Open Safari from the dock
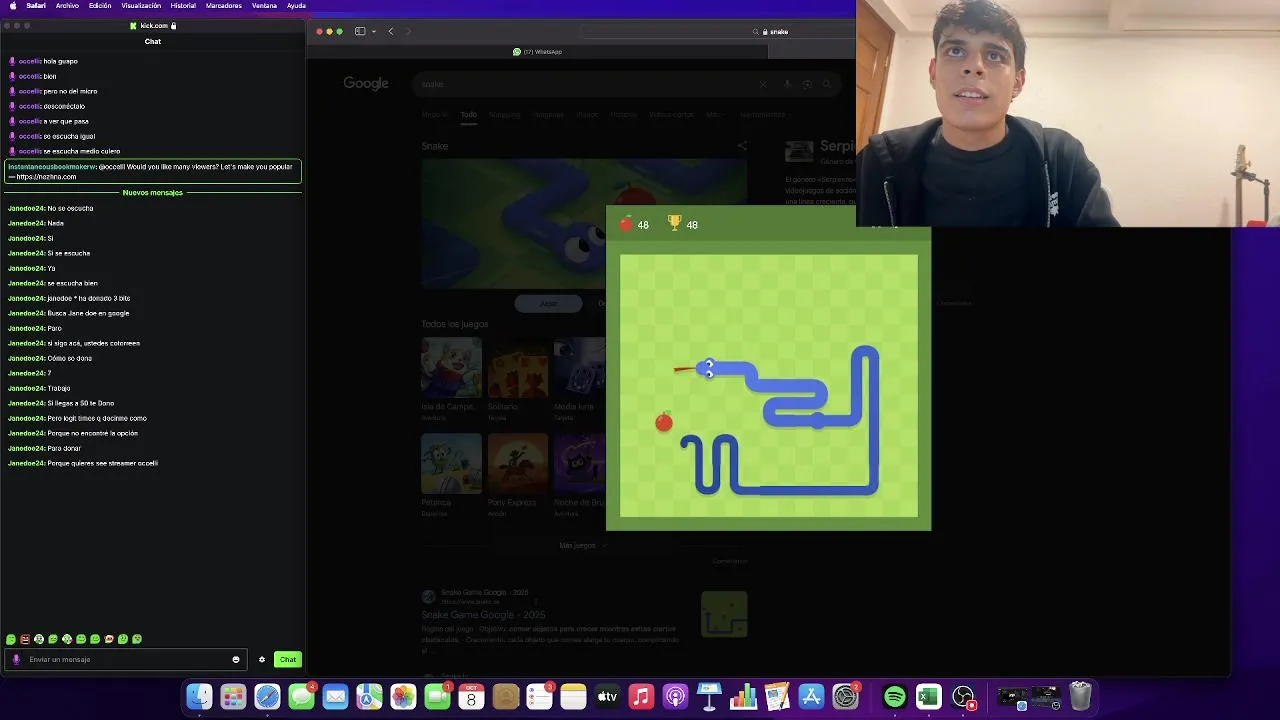Screen dimensions: 1280x720 tap(267, 696)
